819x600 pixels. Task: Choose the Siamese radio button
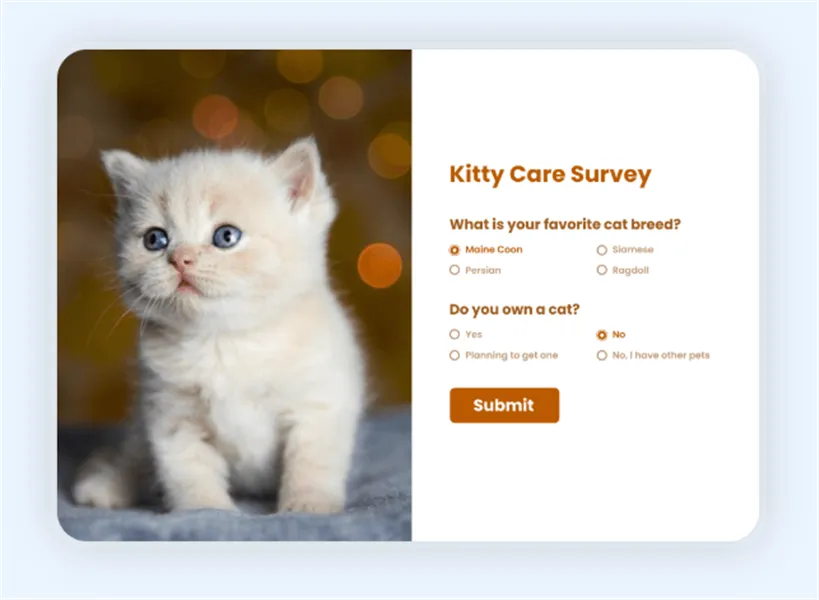pos(602,250)
